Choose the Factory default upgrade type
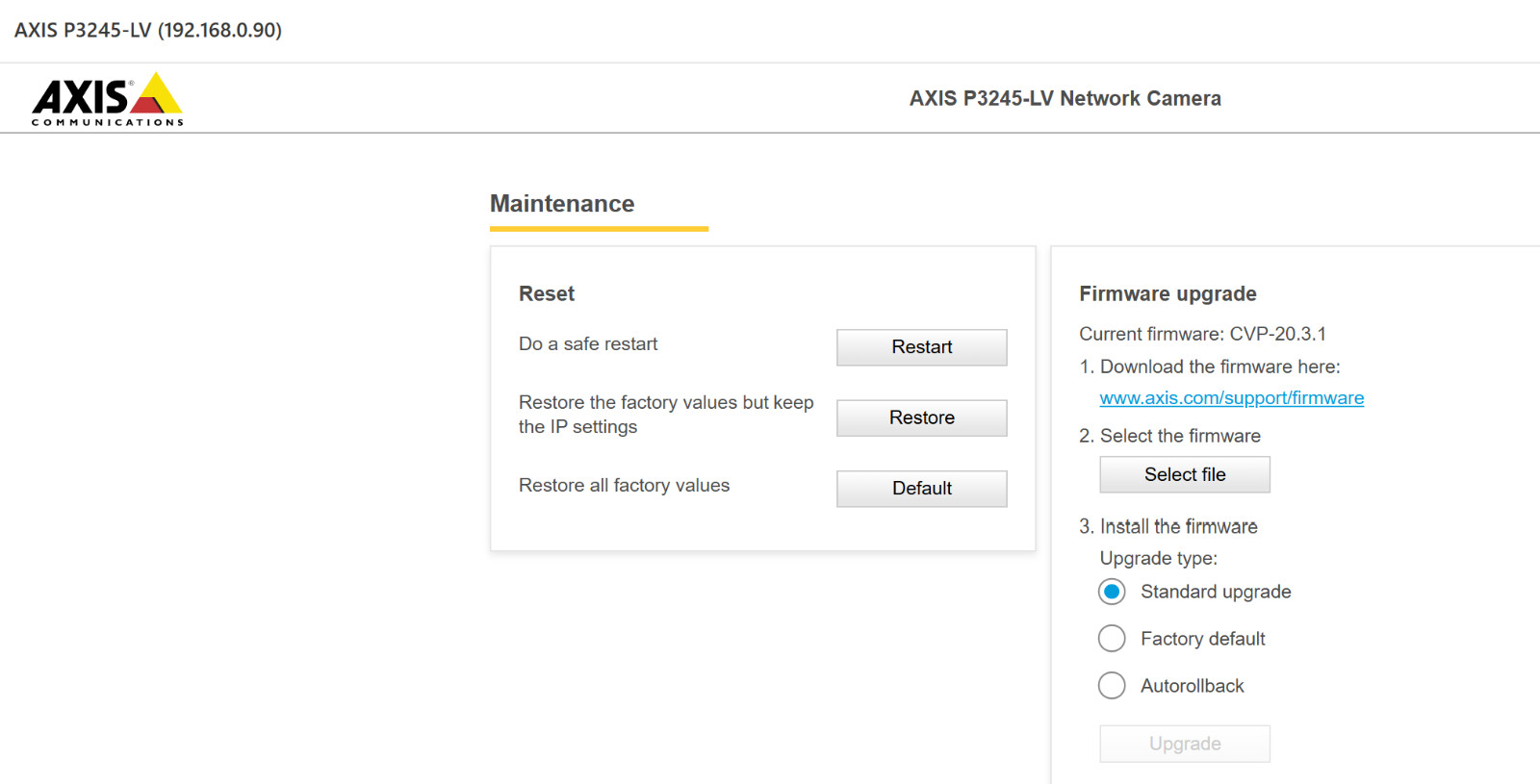The width and height of the screenshot is (1540, 784). [x=1112, y=639]
